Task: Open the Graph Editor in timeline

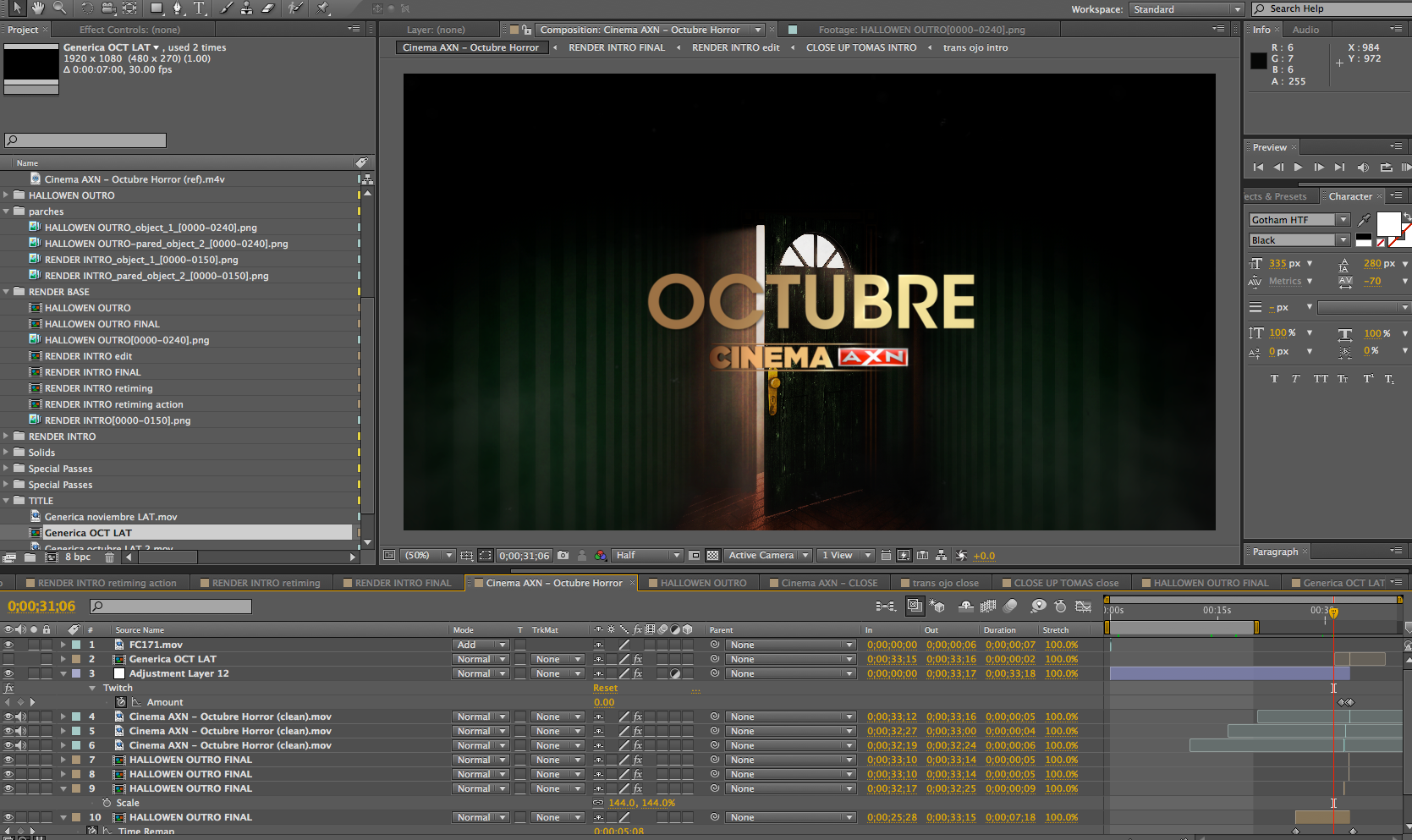Action: tap(1083, 606)
